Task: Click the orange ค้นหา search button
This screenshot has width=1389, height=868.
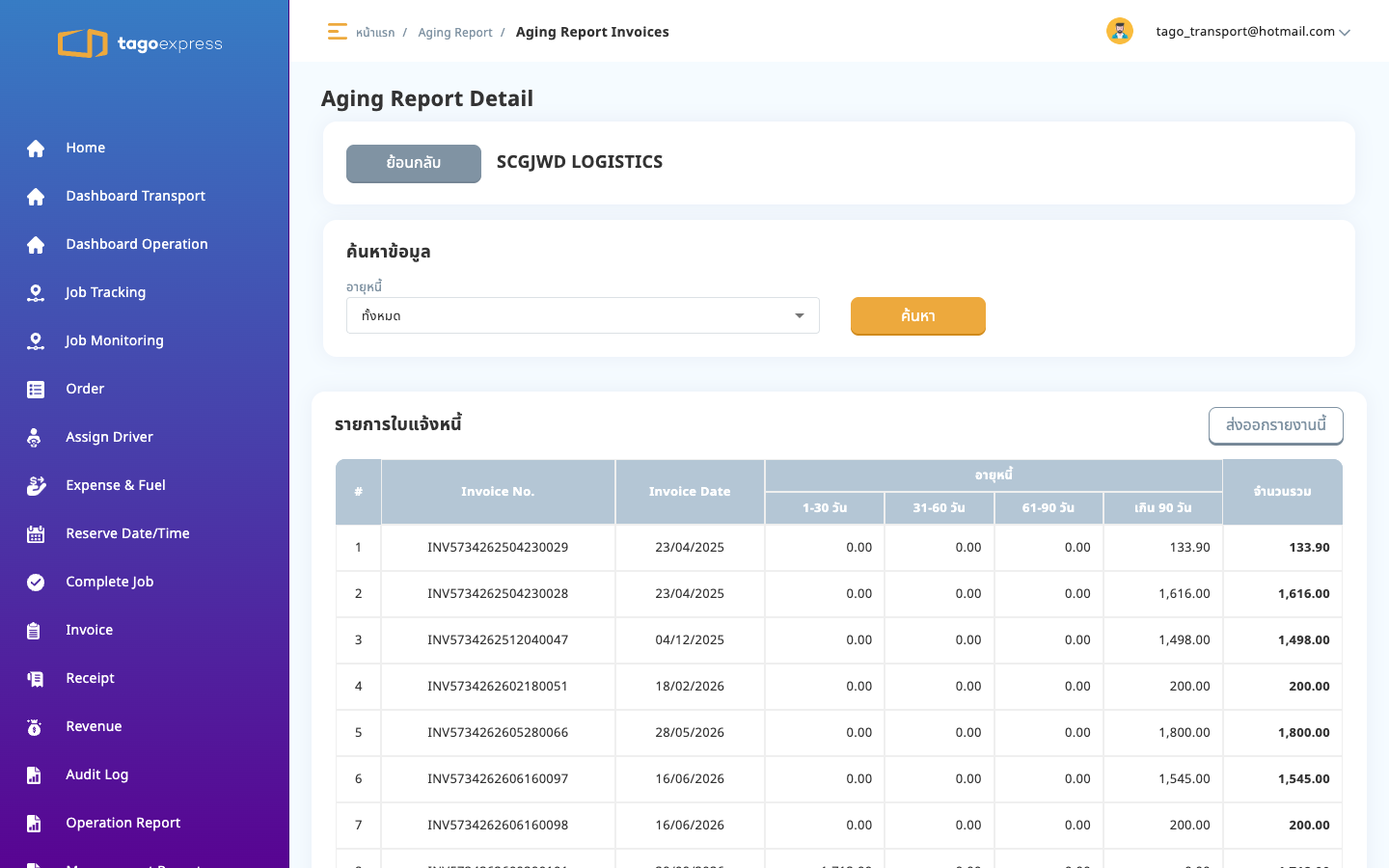Action: click(918, 315)
